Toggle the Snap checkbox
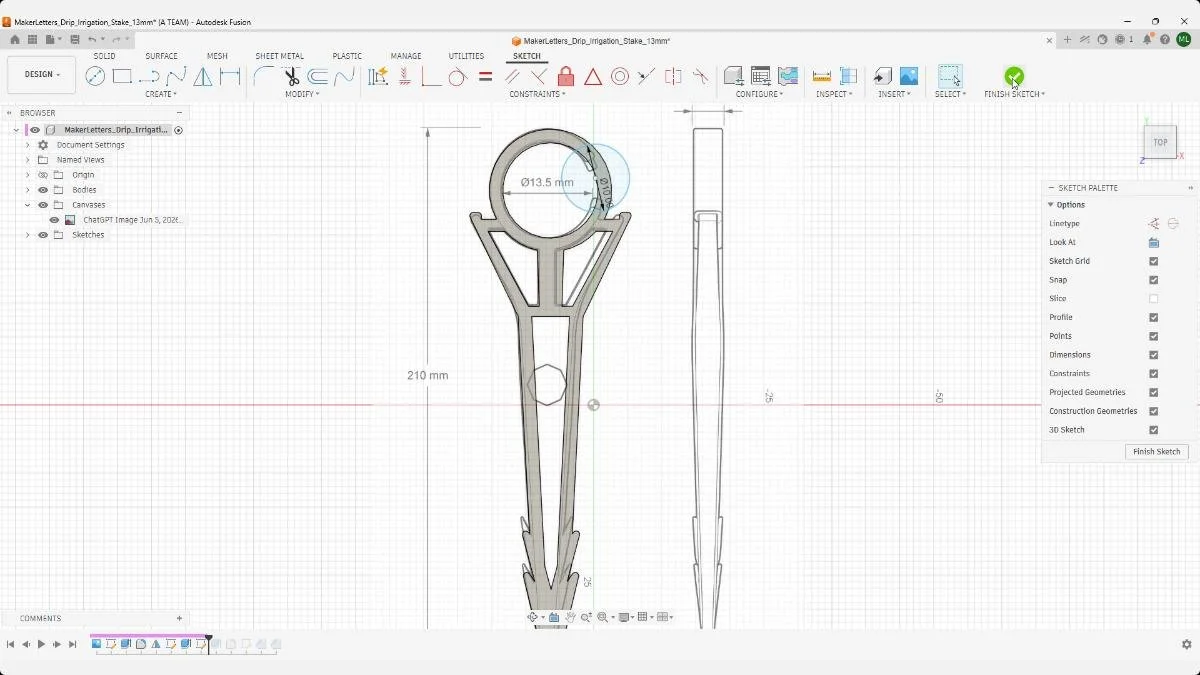Viewport: 1200px width, 675px height. pyautogui.click(x=1153, y=280)
